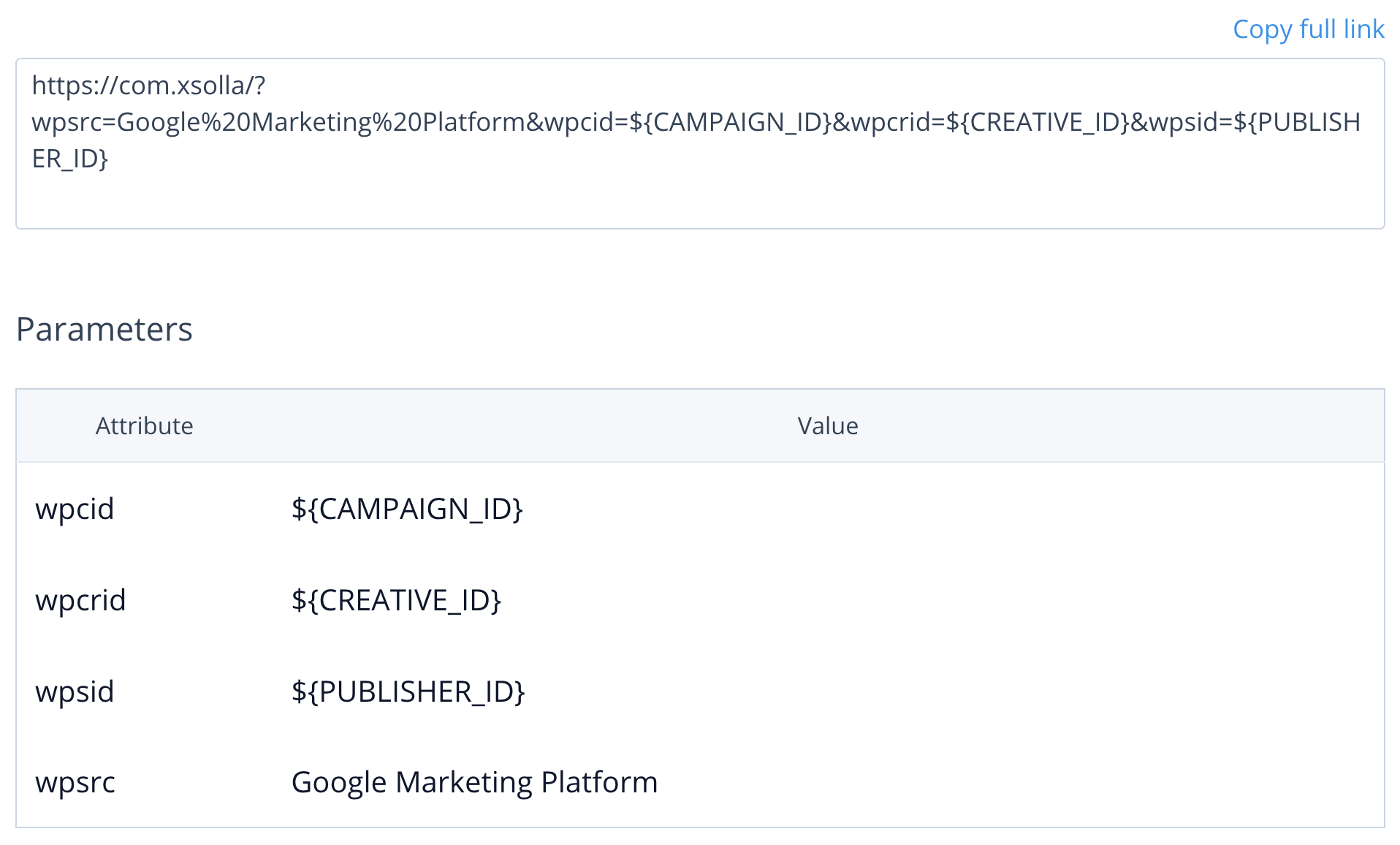1400x845 pixels.
Task: Click "wpsrc=" at the second URL line start
Action: [x=74, y=122]
